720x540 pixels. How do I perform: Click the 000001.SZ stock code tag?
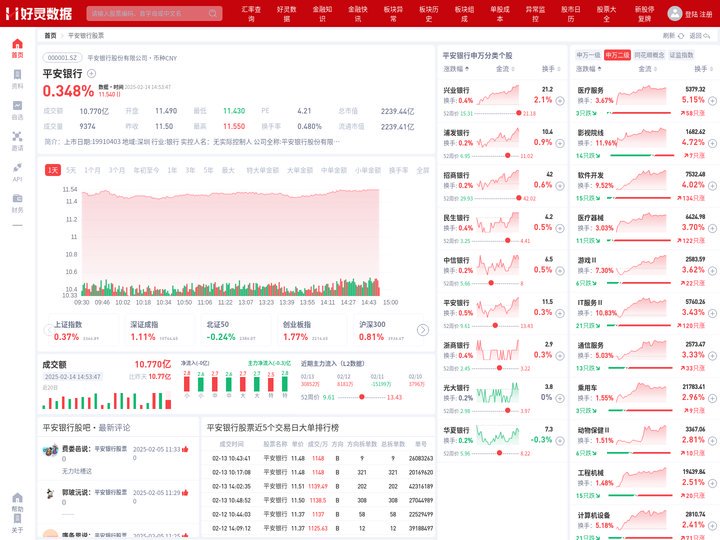point(62,58)
